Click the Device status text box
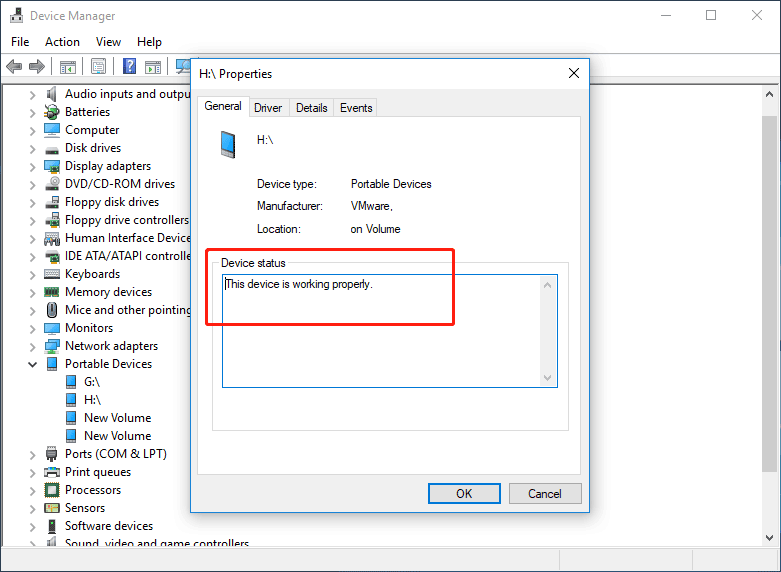Screen dimensions: 781x572 (382, 330)
